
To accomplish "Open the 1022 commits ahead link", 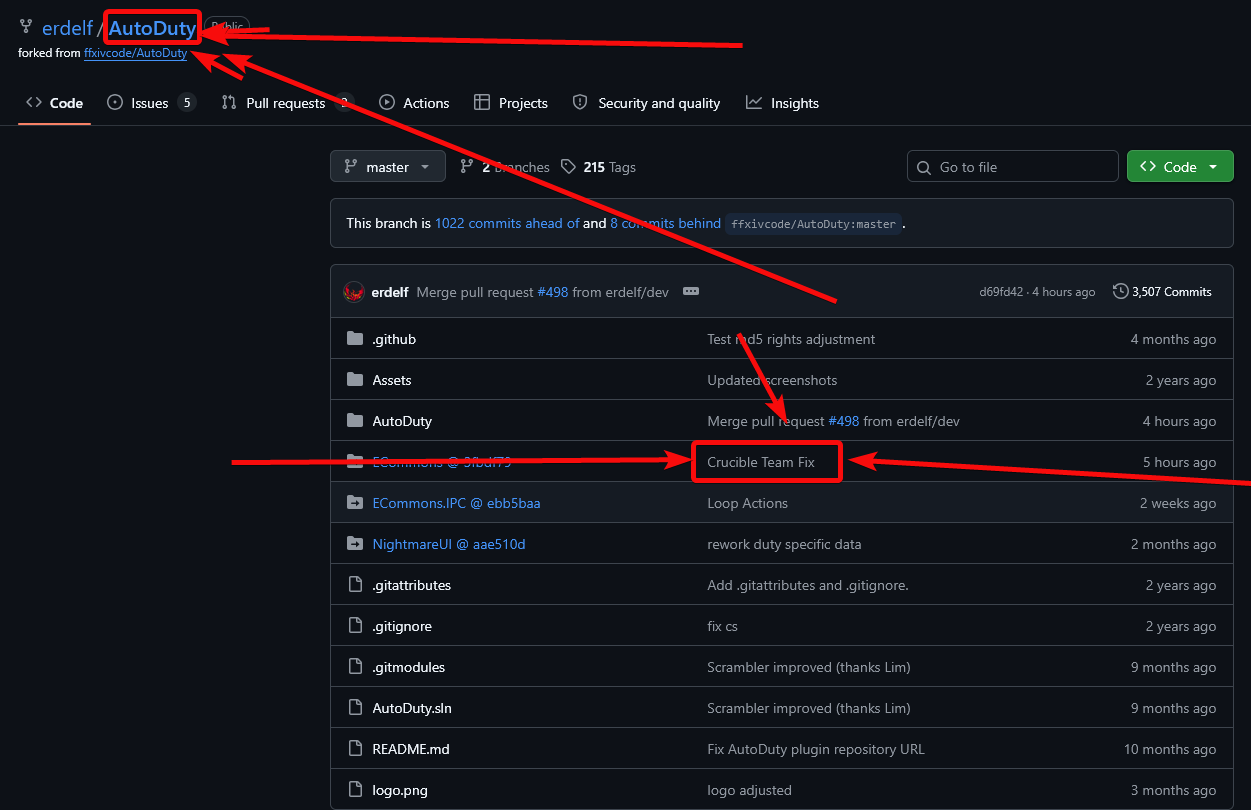I will coord(507,223).
